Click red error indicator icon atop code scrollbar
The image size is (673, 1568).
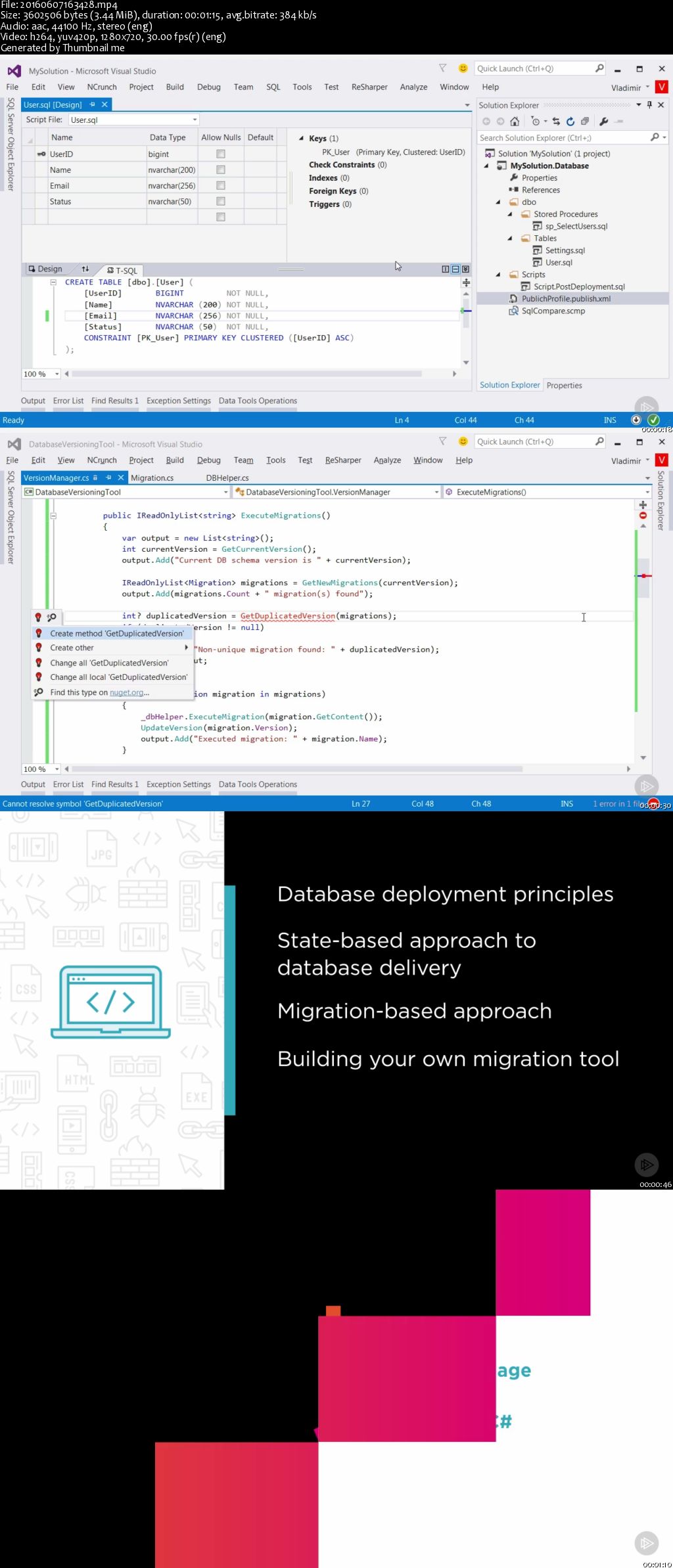point(643,516)
